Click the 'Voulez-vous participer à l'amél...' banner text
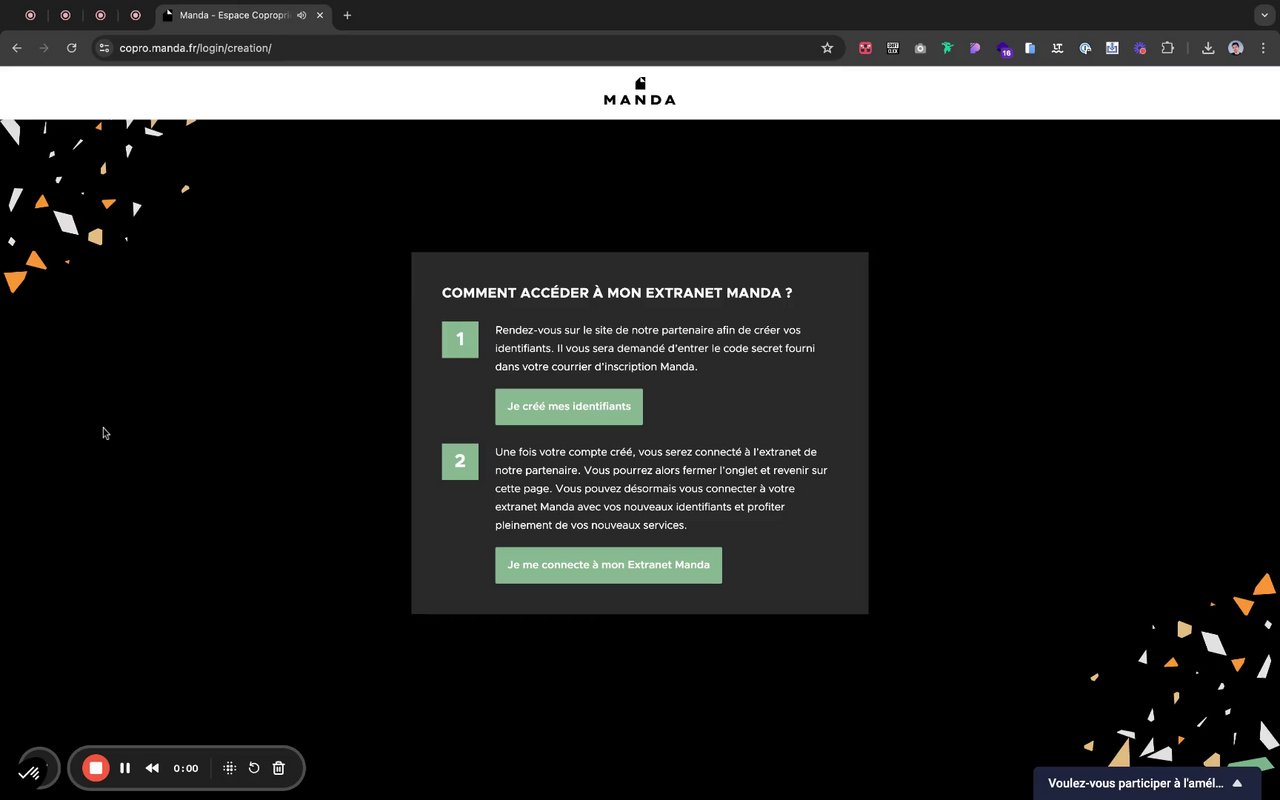The image size is (1280, 800). pyautogui.click(x=1135, y=783)
